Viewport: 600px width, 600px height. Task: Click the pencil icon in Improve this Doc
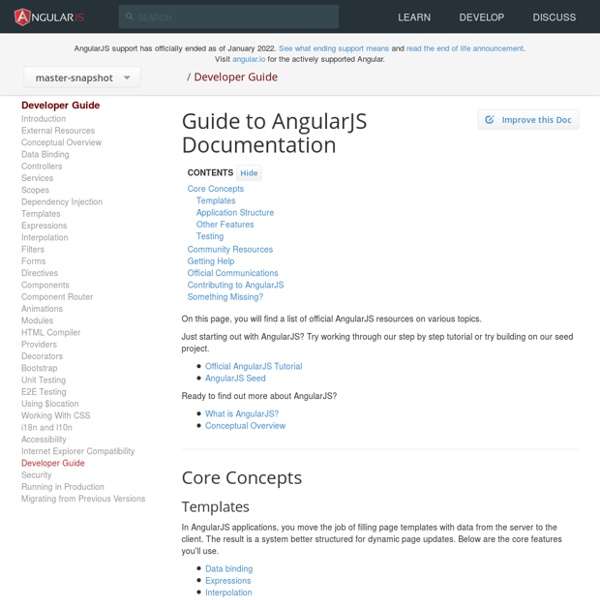[489, 120]
